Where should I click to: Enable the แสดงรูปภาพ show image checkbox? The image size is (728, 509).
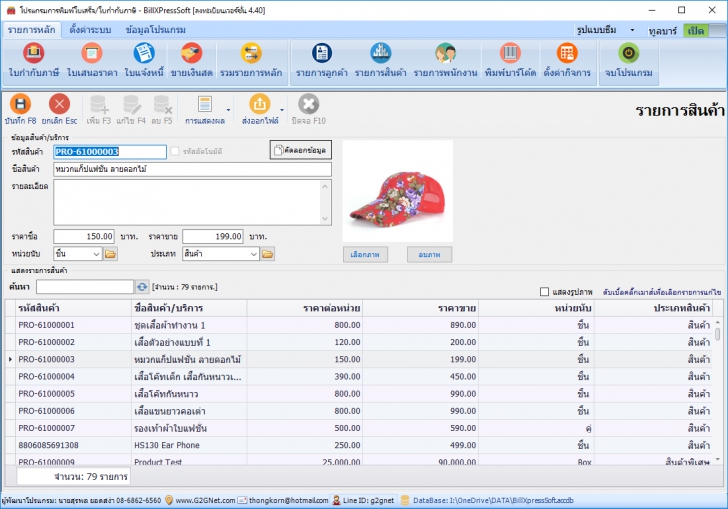tap(544, 292)
